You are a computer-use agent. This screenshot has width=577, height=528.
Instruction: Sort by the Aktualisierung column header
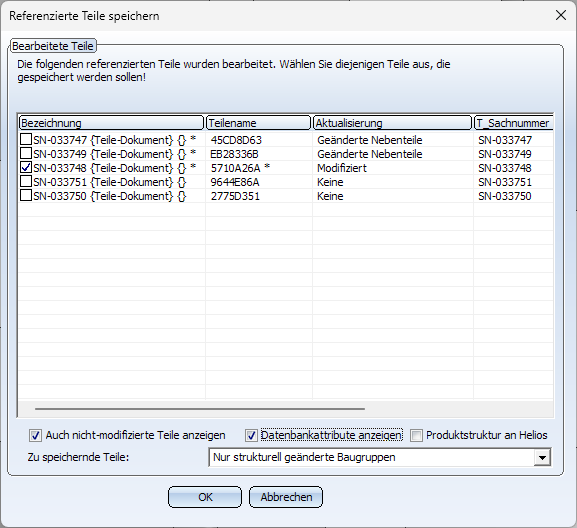click(x=392, y=123)
